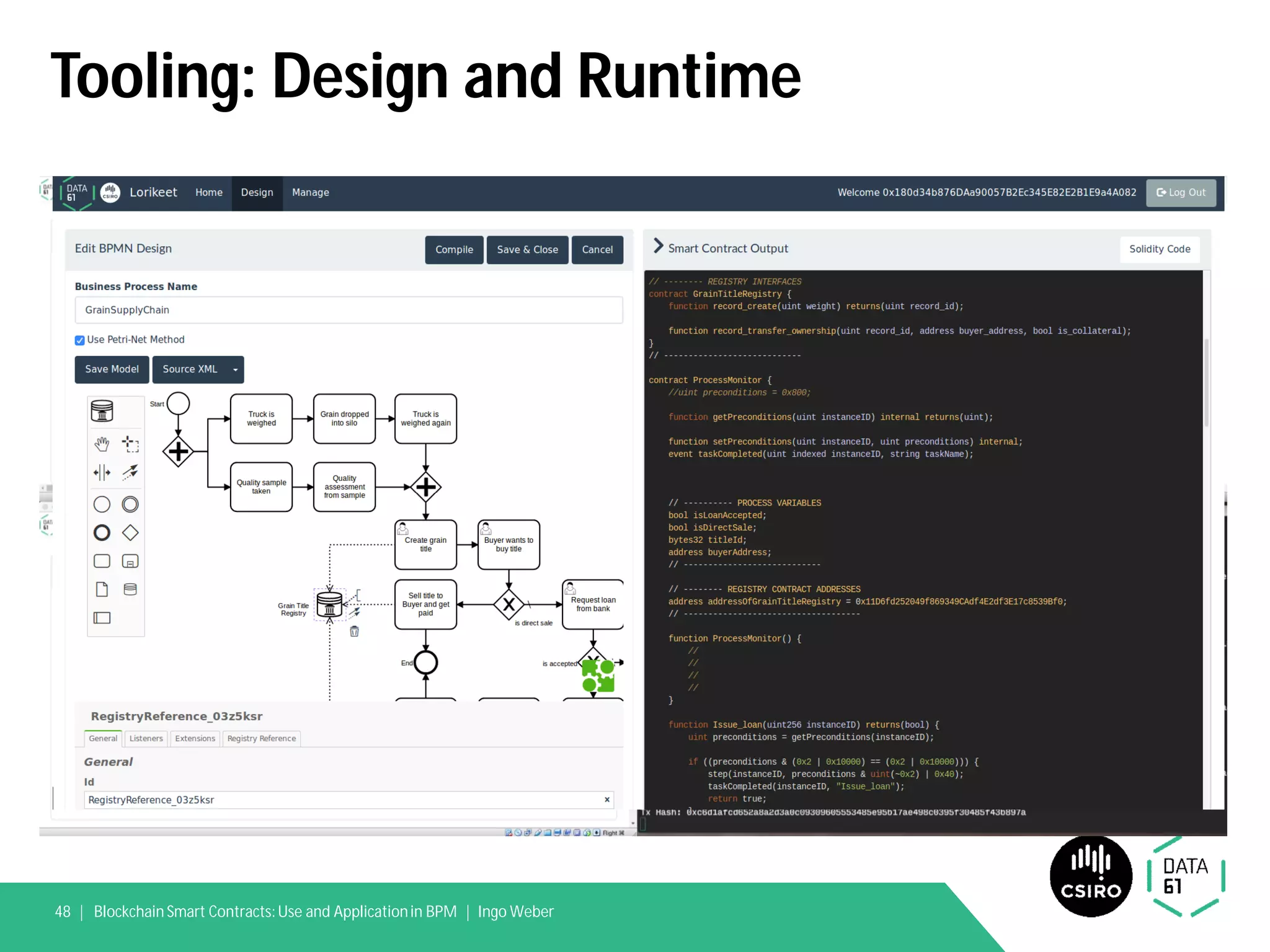The height and width of the screenshot is (952, 1270).
Task: Switch to the Listeners tab
Action: pyautogui.click(x=146, y=738)
